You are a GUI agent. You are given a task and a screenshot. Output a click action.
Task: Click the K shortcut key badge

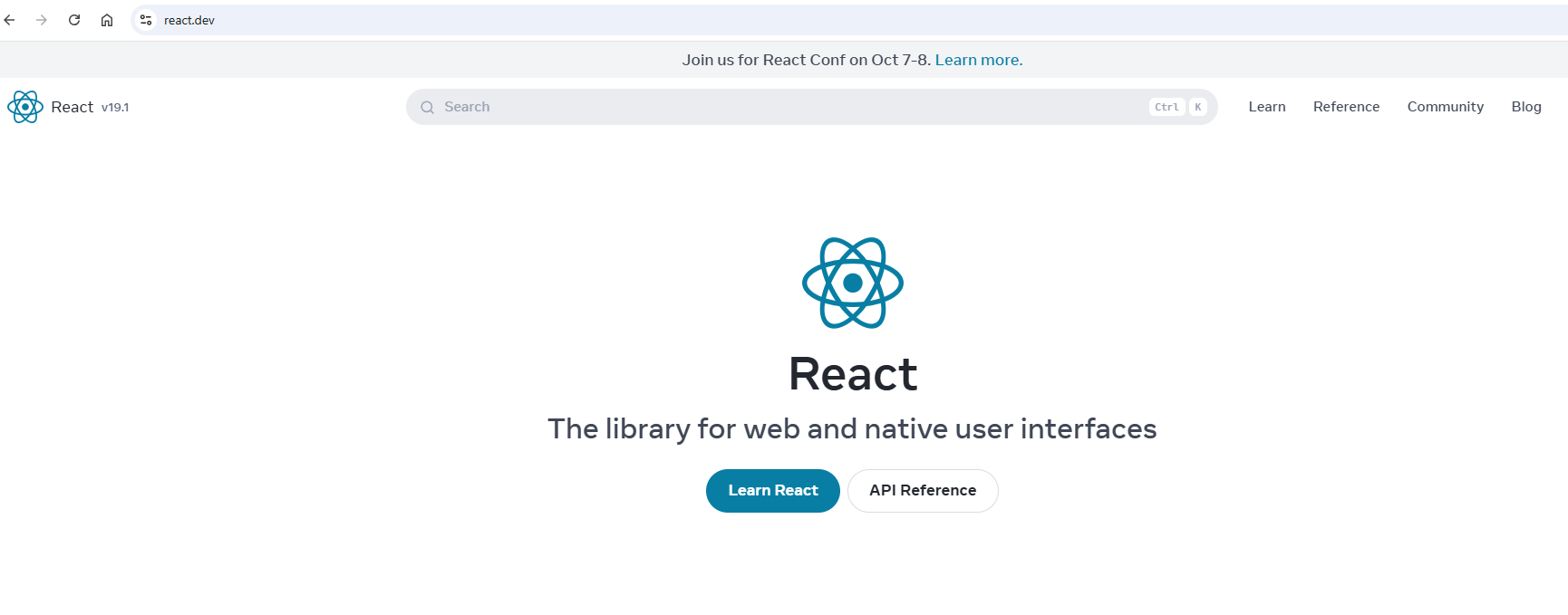point(1197,107)
